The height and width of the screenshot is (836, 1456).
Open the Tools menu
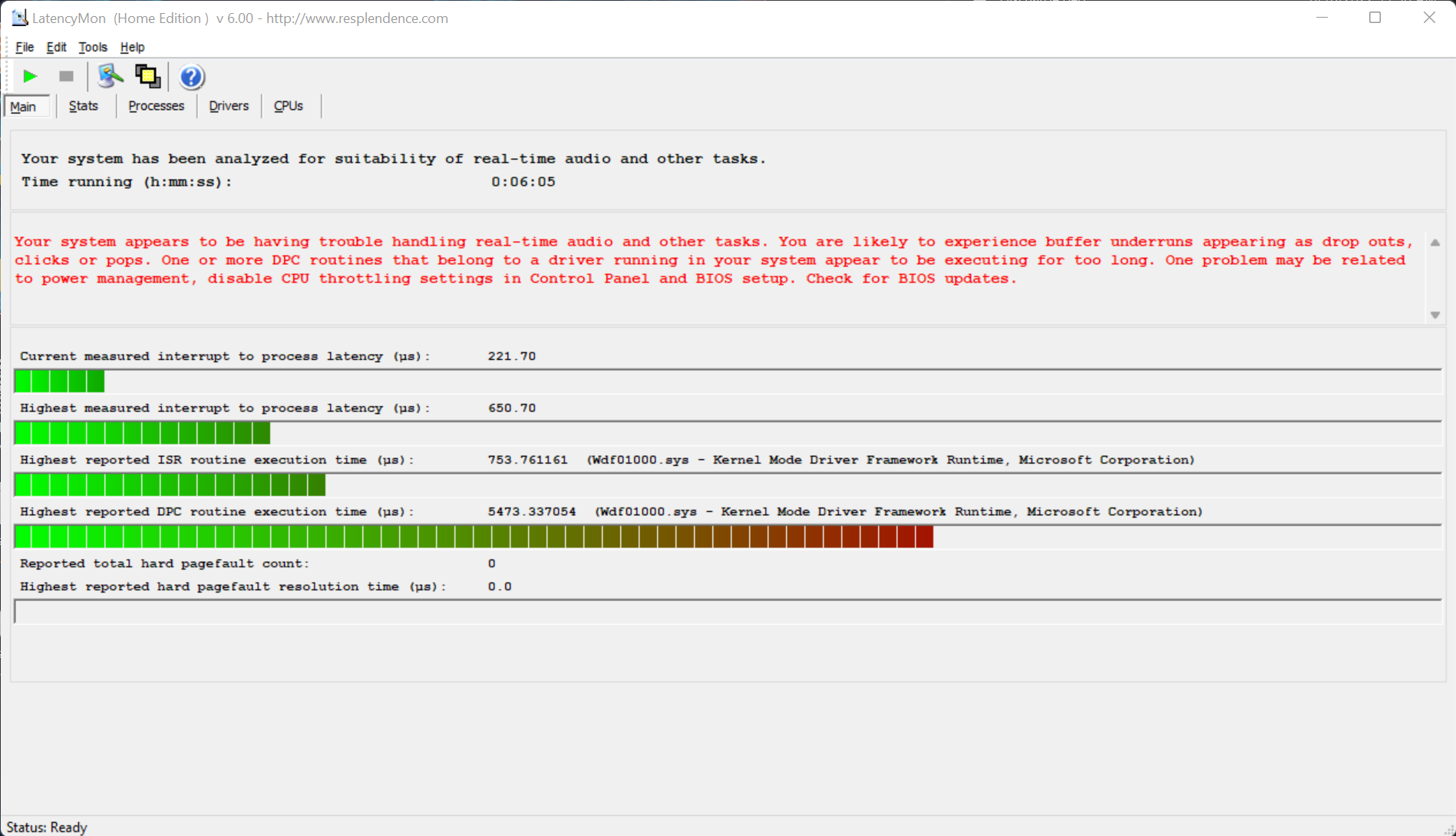pos(93,47)
